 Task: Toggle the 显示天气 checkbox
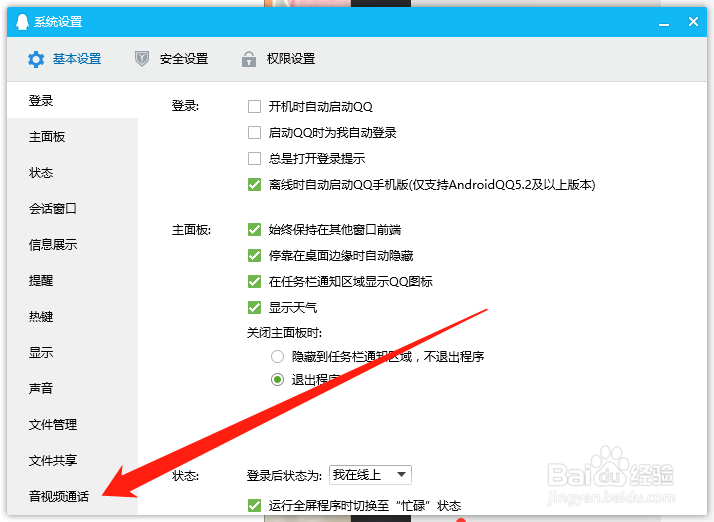(255, 307)
